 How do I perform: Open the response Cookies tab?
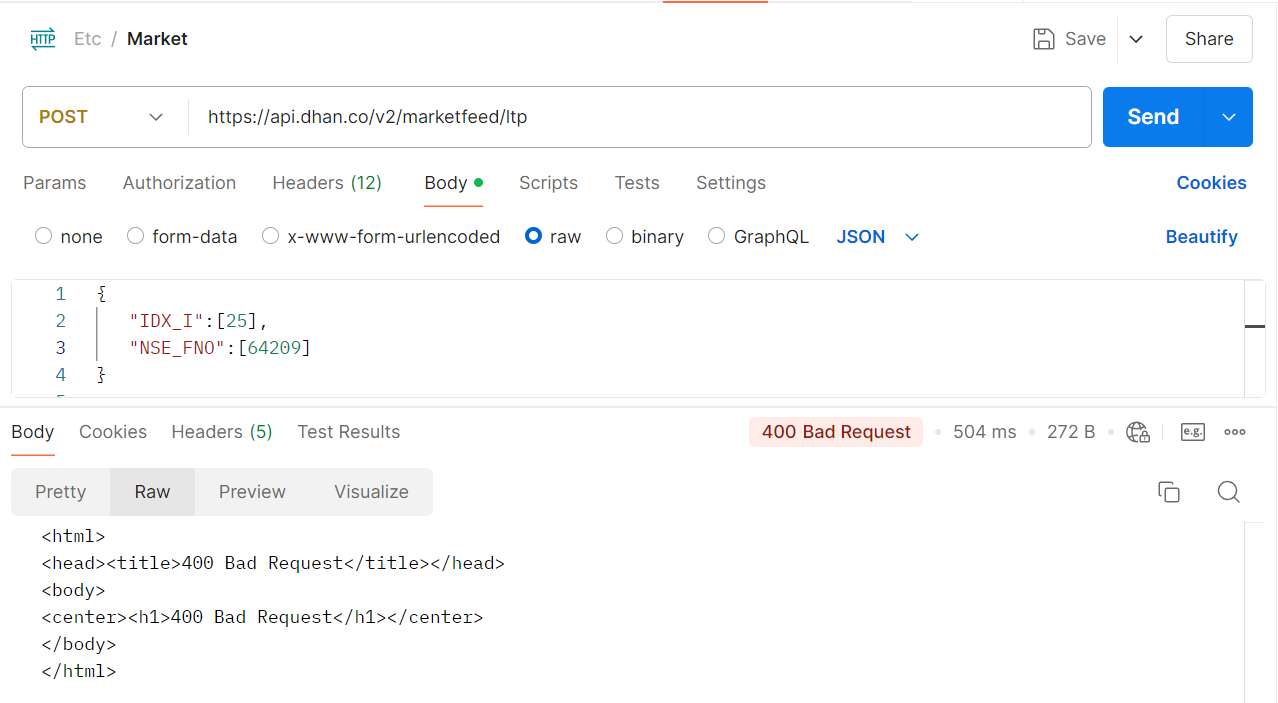click(x=113, y=432)
